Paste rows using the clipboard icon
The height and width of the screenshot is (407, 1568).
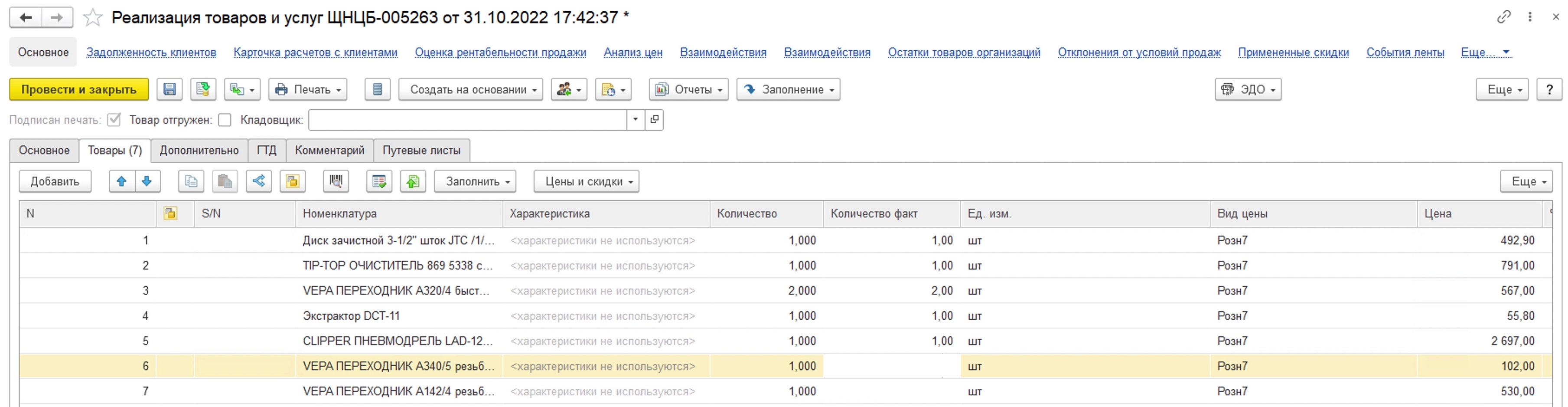pyautogui.click(x=225, y=181)
